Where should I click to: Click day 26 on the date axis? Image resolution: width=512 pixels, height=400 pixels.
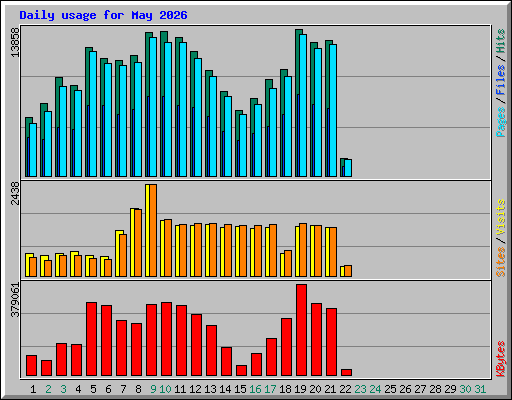[x=405, y=389]
